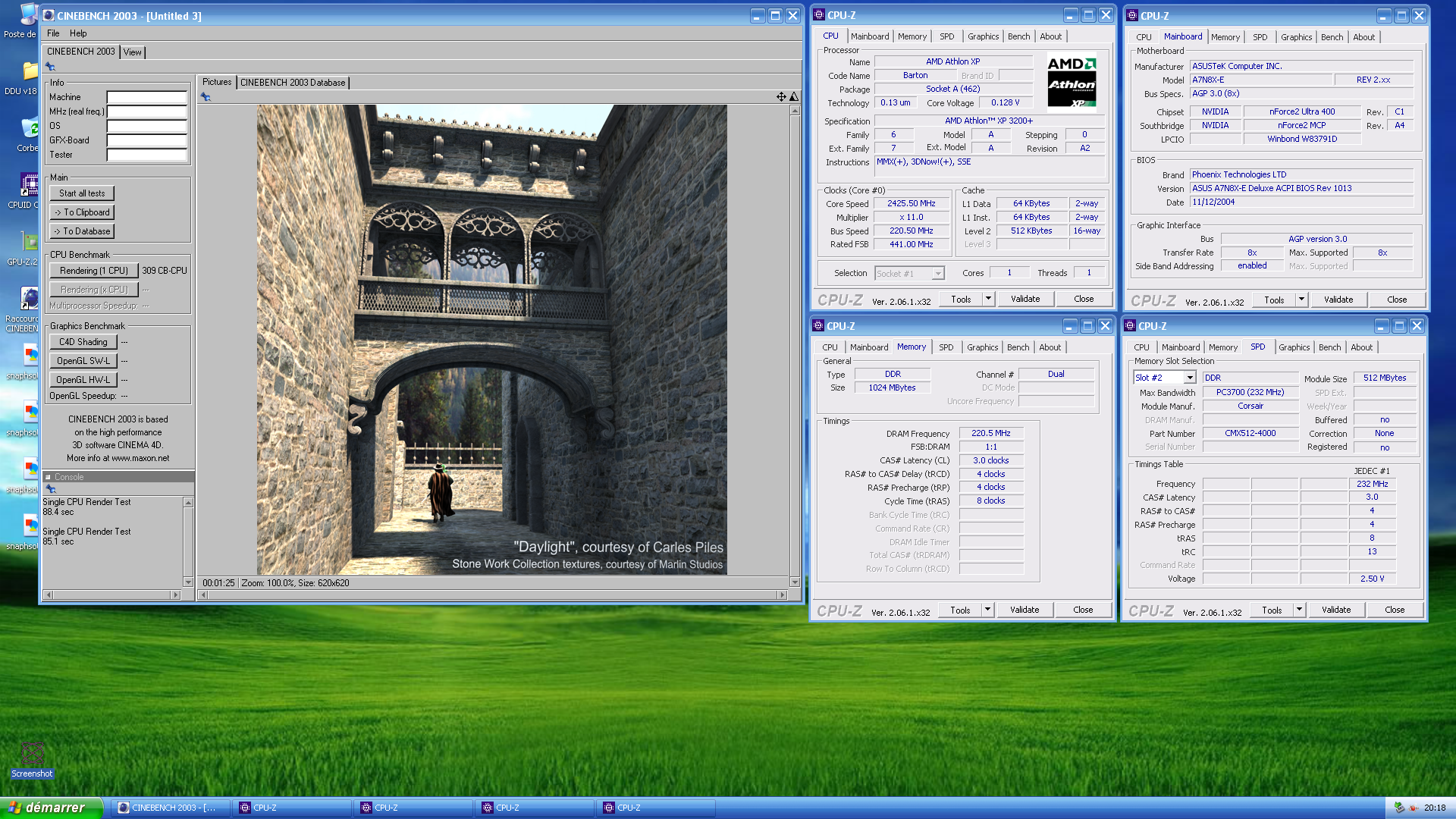Viewport: 1456px width, 819px height.
Task: Click the pin icon under CINEBENCH 2003 tab
Action: tap(51, 67)
